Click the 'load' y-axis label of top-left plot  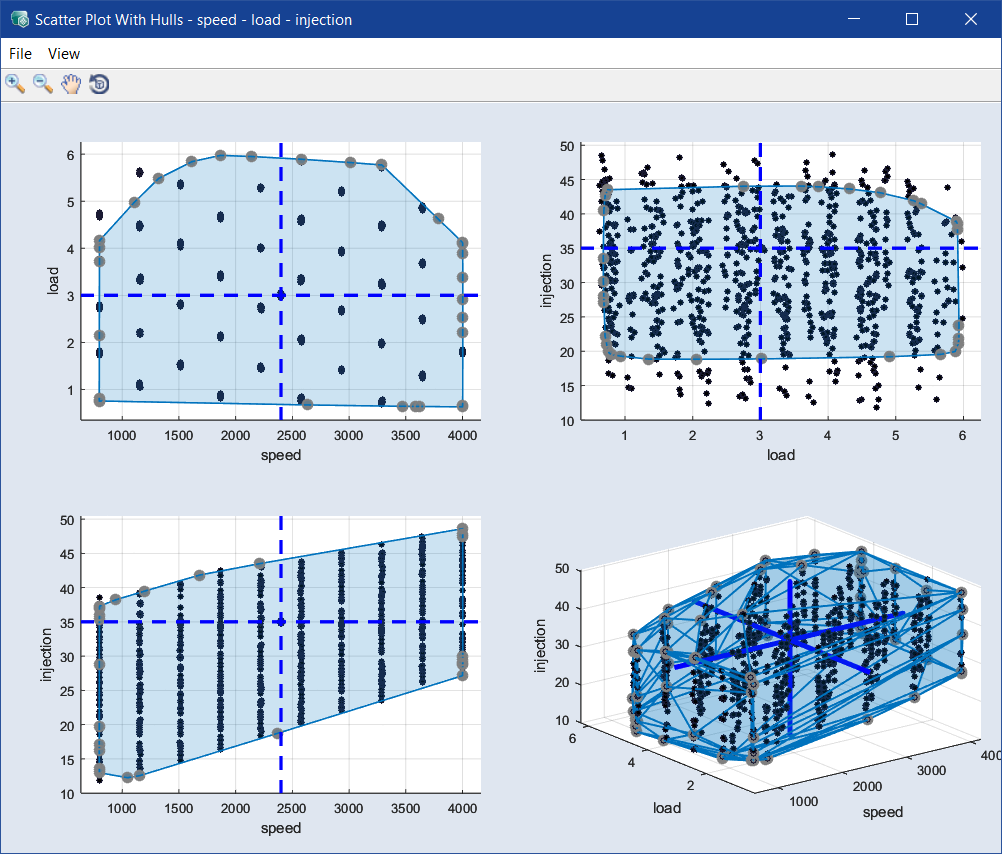(55, 280)
